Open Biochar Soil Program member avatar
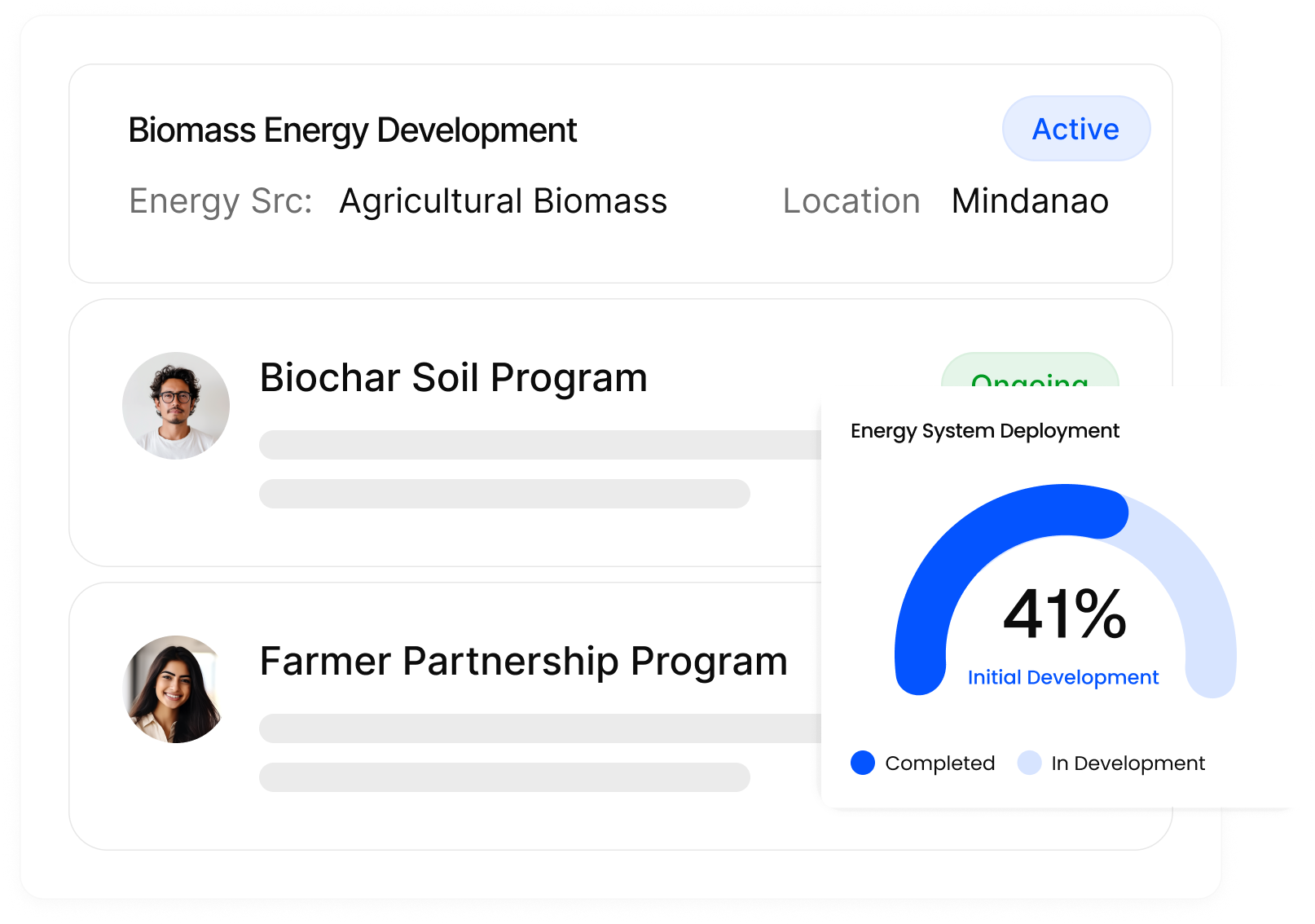The width and height of the screenshot is (1315, 924). point(176,405)
